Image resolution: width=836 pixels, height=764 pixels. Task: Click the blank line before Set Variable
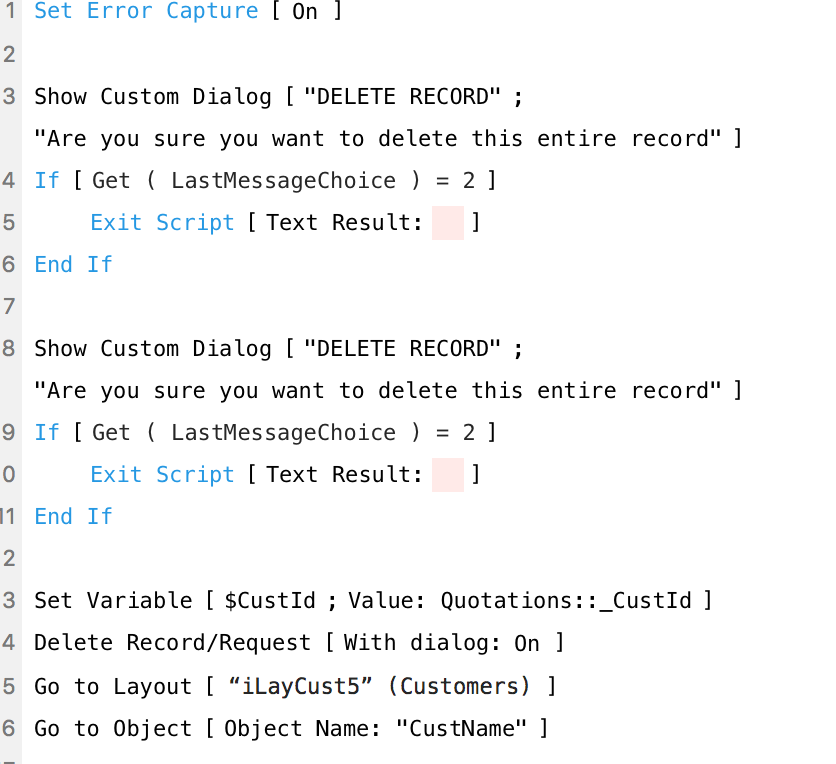(x=427, y=559)
